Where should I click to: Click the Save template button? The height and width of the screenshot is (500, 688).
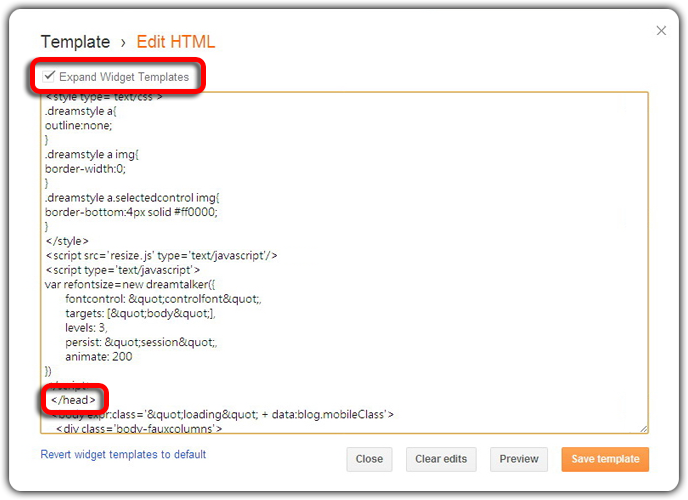coord(605,459)
